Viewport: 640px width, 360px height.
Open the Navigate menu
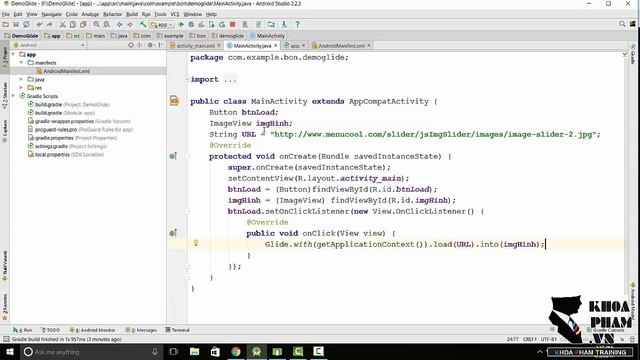tap(51, 14)
